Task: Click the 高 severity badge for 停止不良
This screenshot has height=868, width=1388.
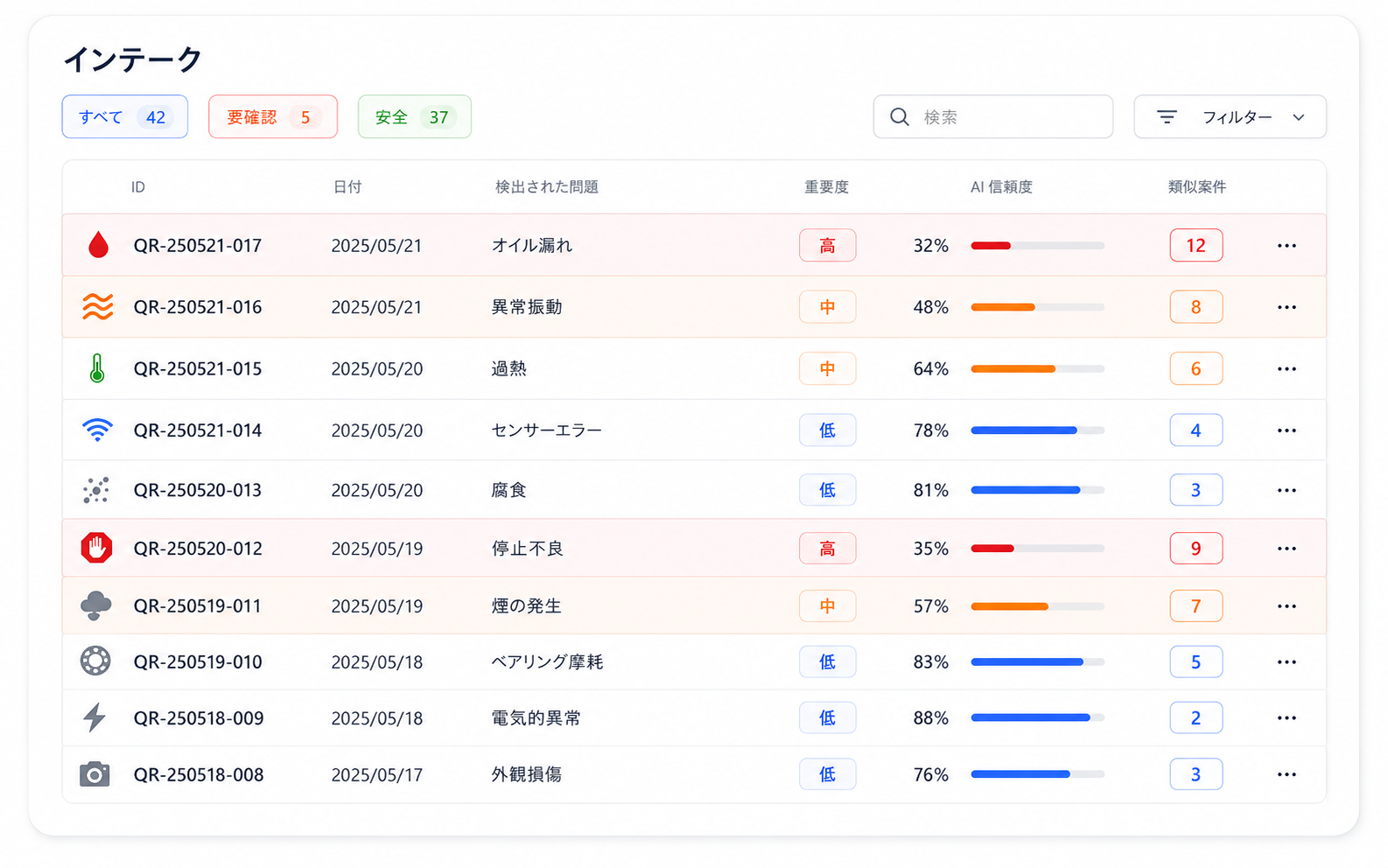Action: (x=827, y=549)
